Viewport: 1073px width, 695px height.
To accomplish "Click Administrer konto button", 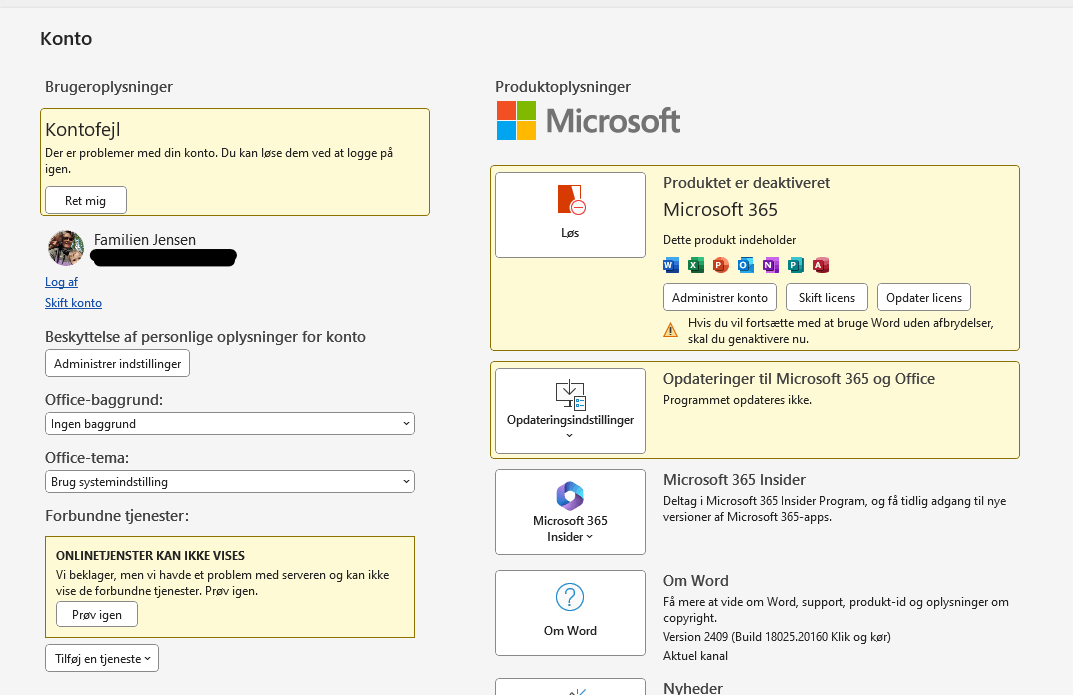I will (720, 298).
